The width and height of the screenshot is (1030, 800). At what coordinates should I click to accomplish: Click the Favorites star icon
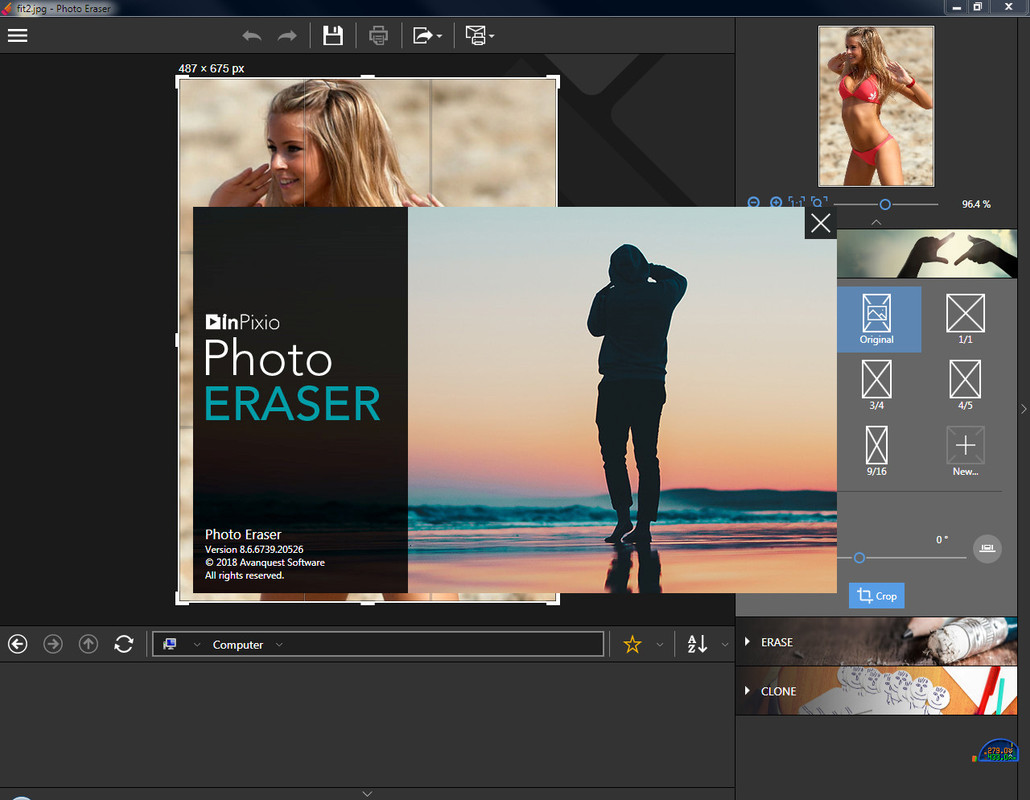632,645
